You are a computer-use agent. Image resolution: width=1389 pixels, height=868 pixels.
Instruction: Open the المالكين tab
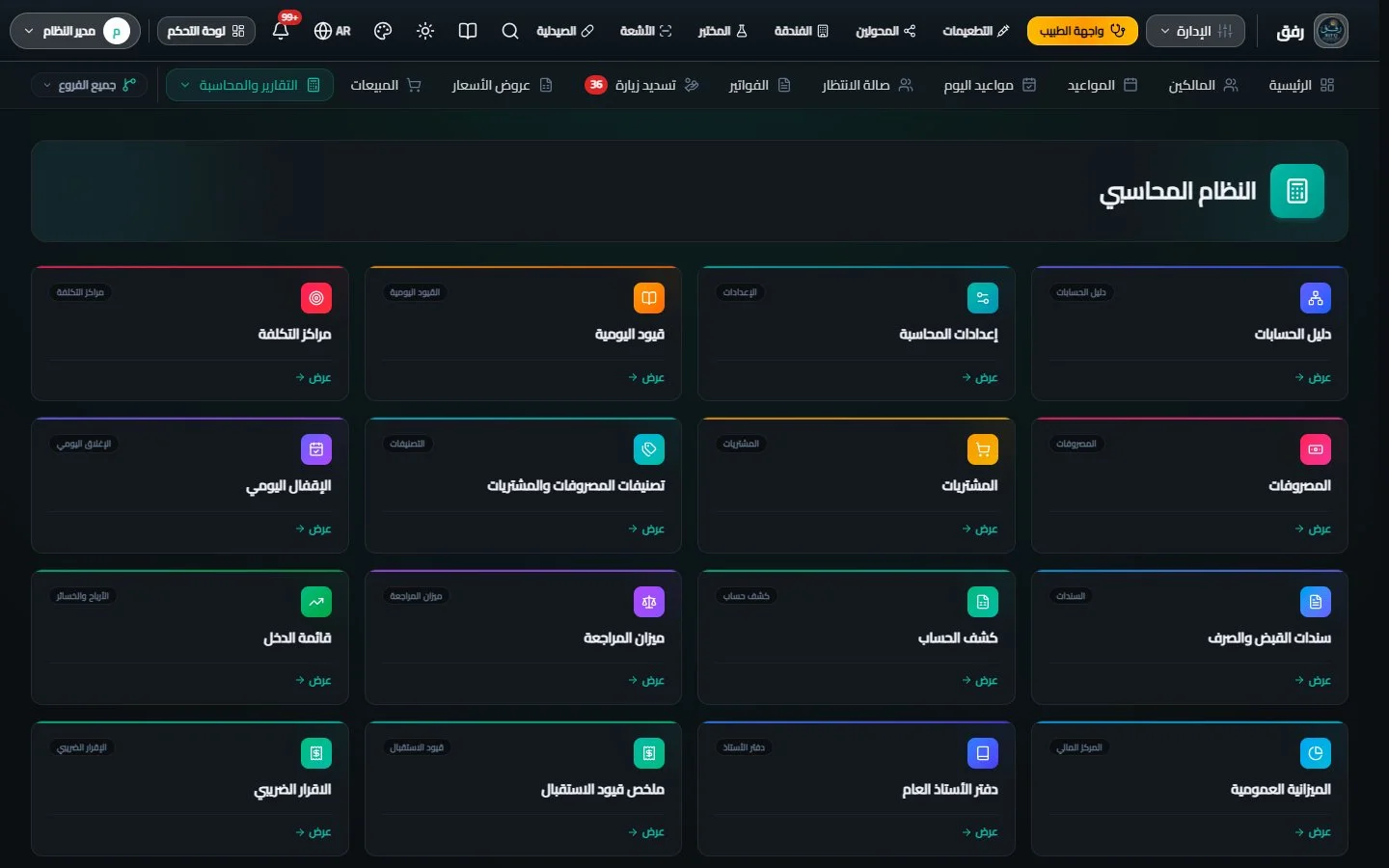click(x=1203, y=85)
